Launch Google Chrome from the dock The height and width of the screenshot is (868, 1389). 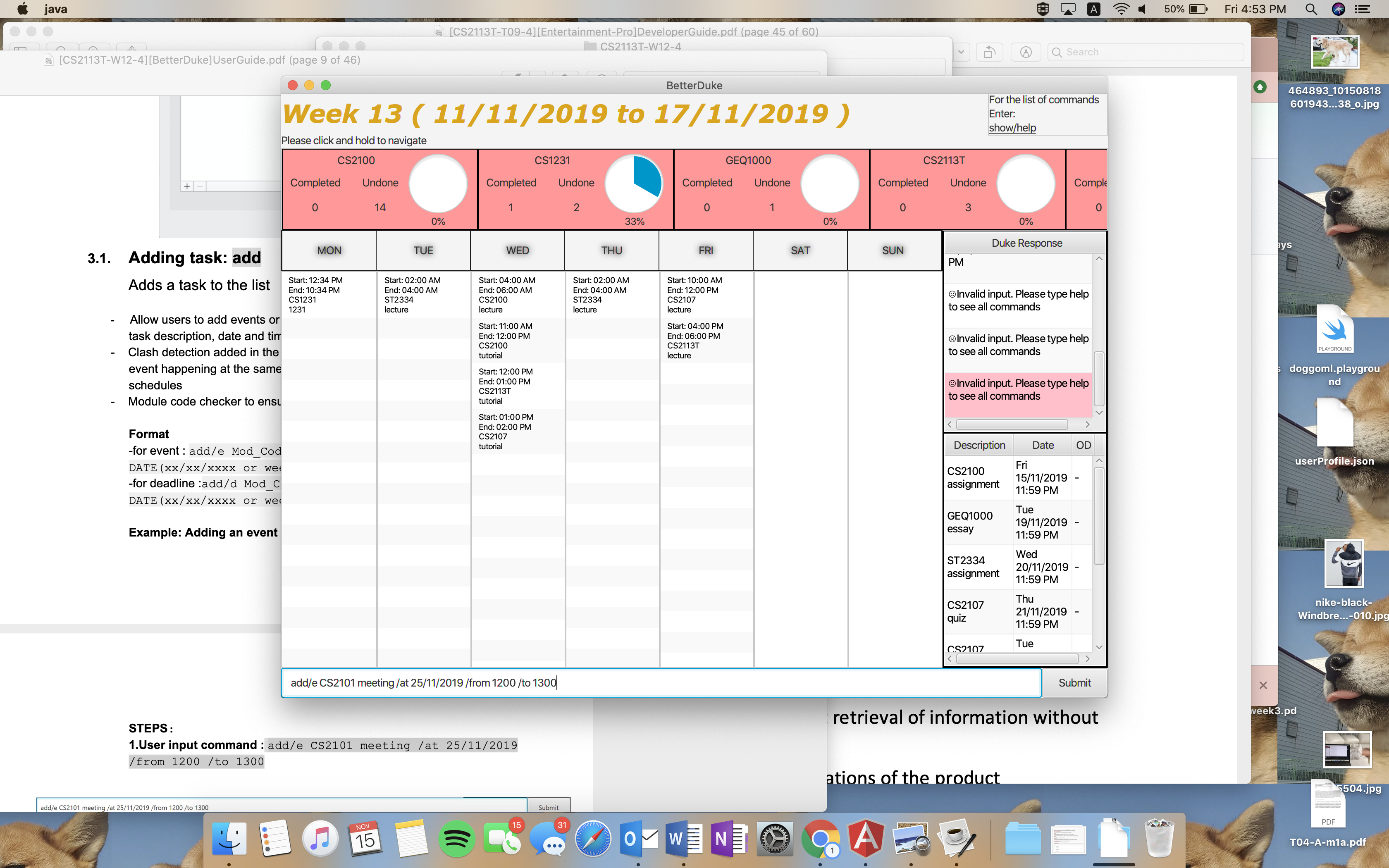[820, 839]
